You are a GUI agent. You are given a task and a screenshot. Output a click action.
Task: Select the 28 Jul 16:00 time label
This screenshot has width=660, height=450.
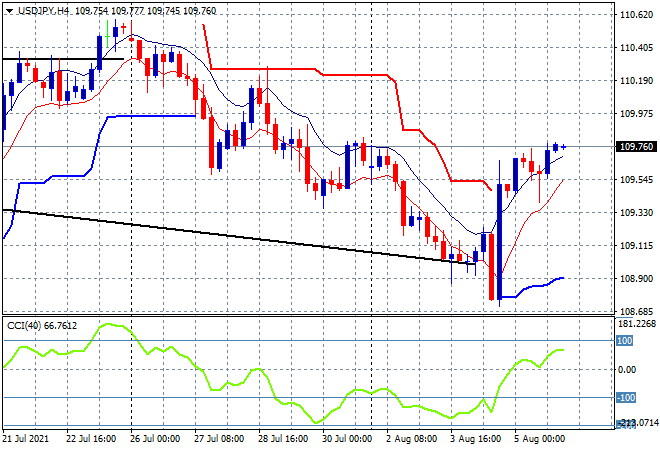tap(283, 439)
